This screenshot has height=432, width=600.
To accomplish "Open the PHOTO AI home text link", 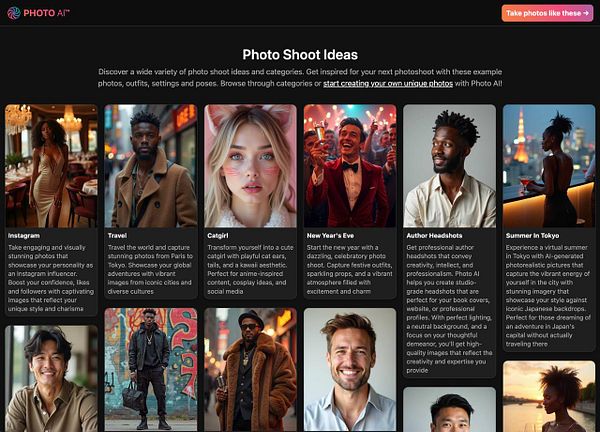I will coord(46,13).
